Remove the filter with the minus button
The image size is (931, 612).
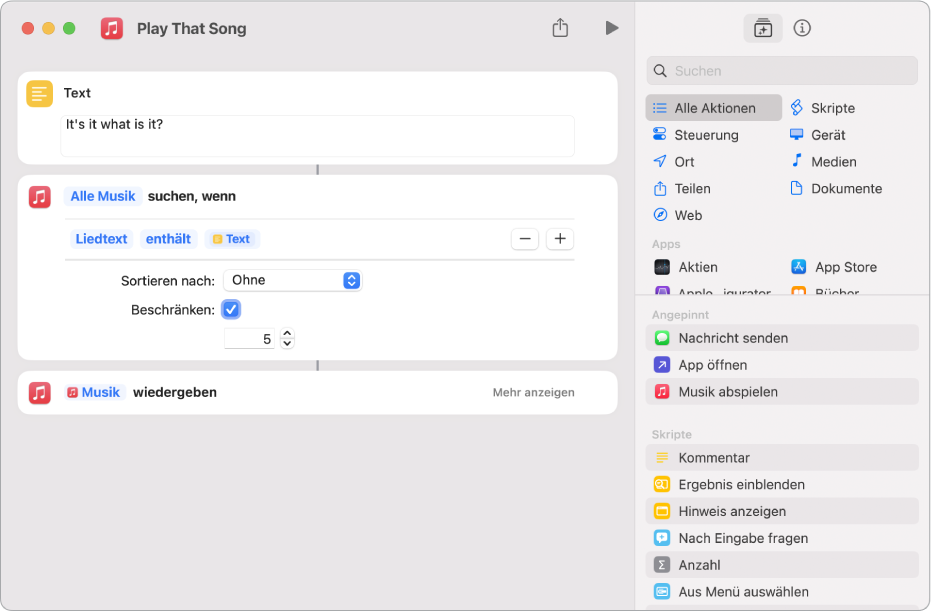525,239
